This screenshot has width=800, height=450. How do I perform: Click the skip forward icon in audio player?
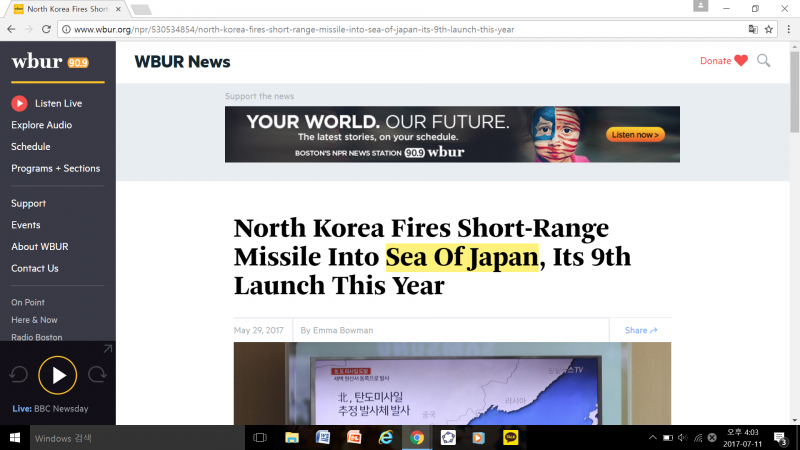click(x=97, y=375)
